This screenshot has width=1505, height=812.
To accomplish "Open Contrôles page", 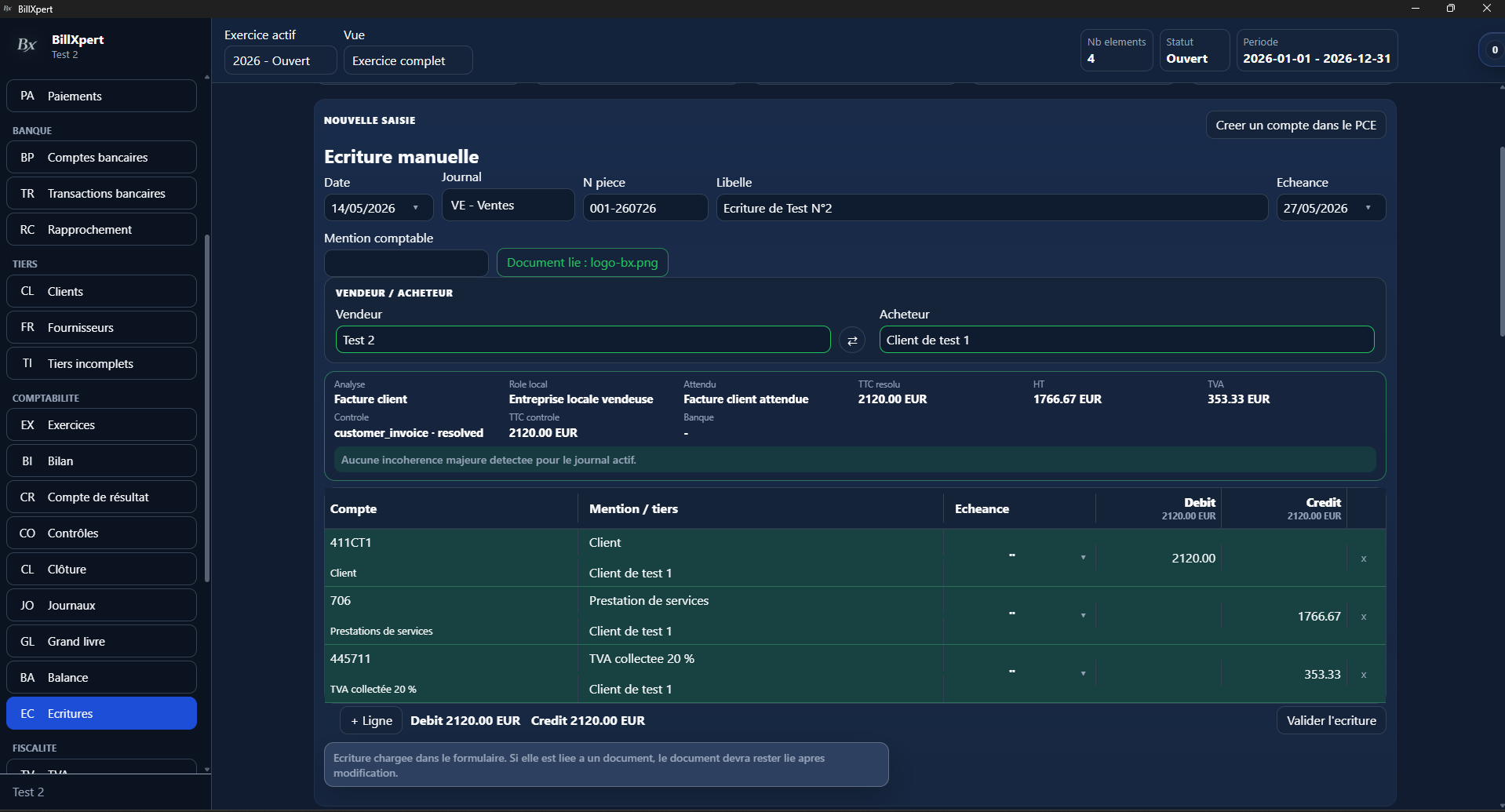I will click(101, 533).
